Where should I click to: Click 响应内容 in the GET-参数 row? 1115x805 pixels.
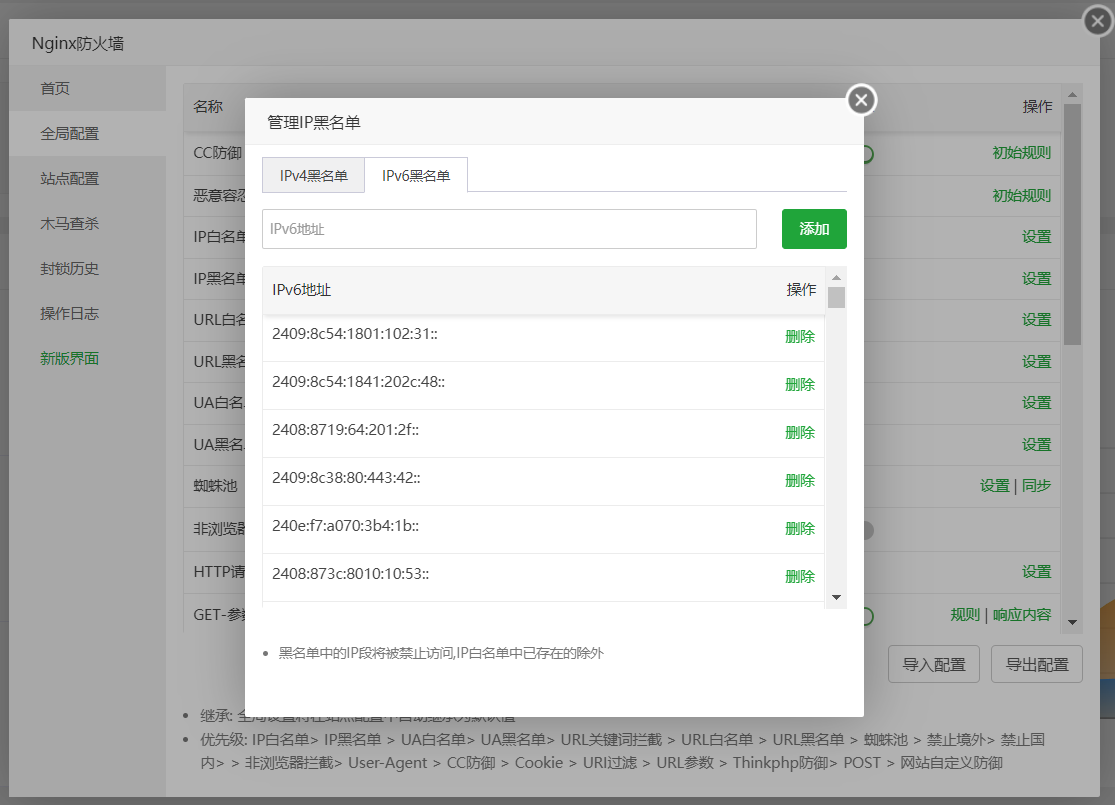tap(1022, 615)
